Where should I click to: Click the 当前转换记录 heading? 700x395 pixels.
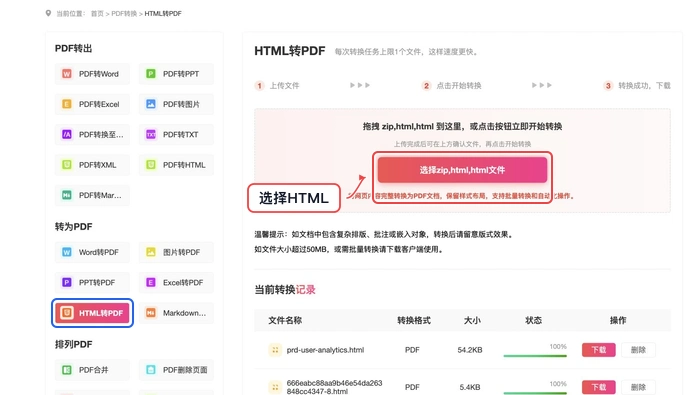285,290
